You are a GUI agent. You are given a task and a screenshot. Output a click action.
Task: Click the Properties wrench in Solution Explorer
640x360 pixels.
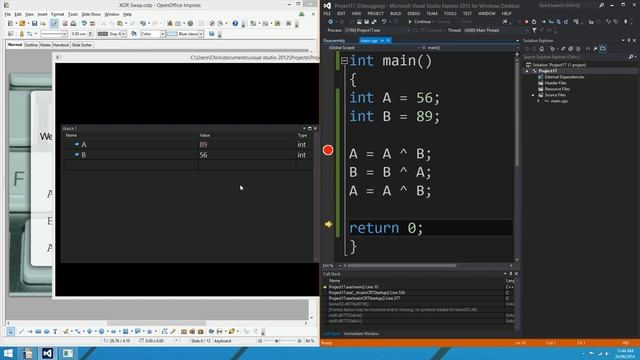pyautogui.click(x=596, y=49)
